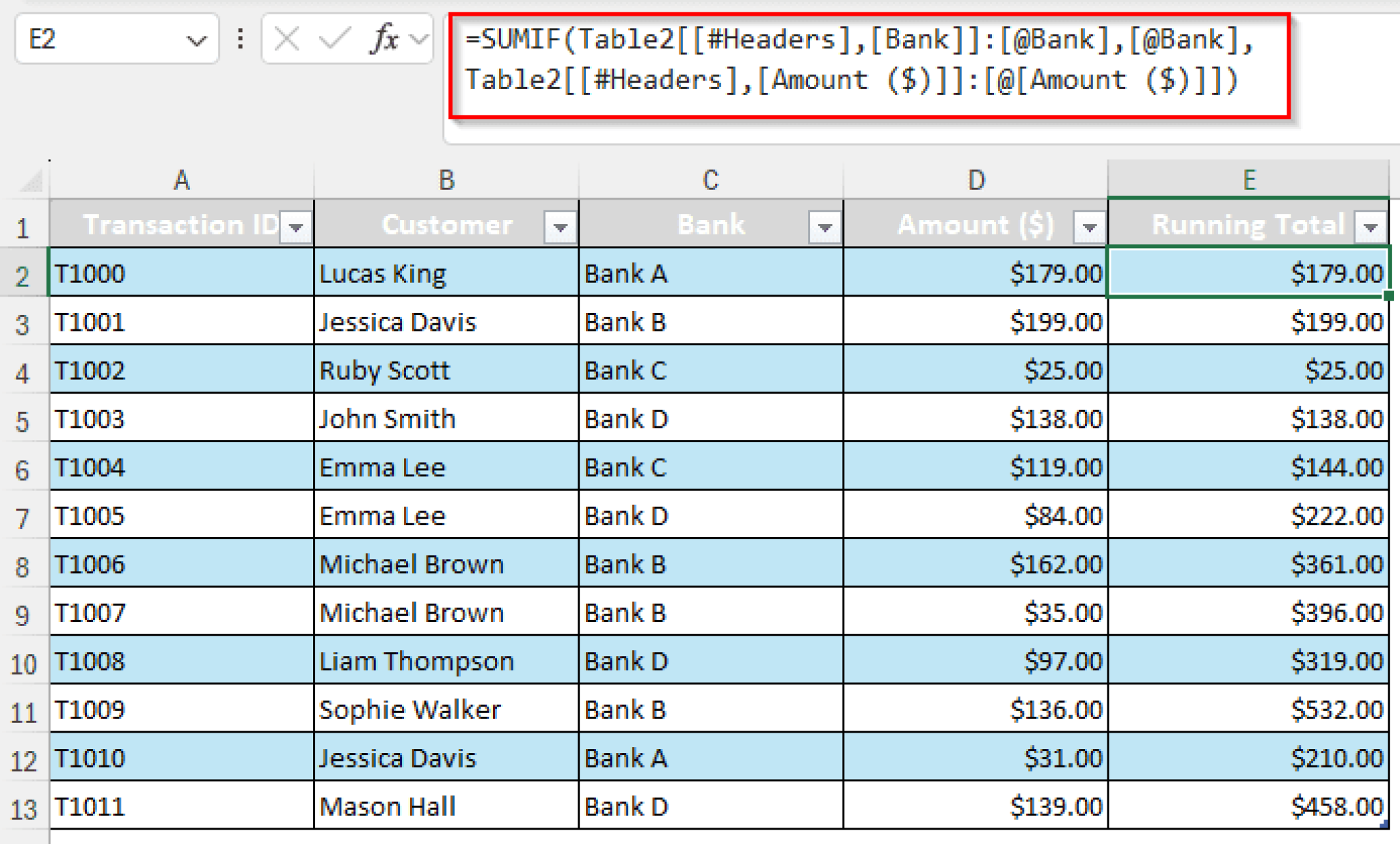Click the fill handle on cell E2

click(1389, 295)
